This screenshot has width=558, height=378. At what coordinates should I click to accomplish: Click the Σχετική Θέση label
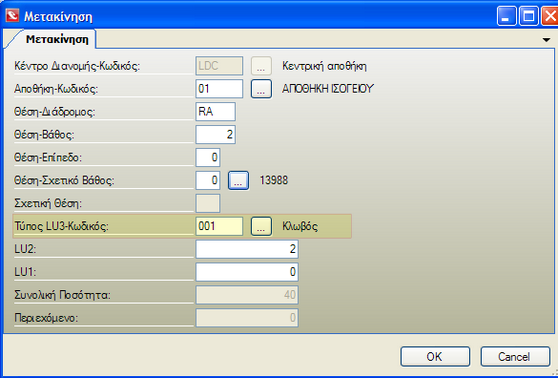point(48,204)
